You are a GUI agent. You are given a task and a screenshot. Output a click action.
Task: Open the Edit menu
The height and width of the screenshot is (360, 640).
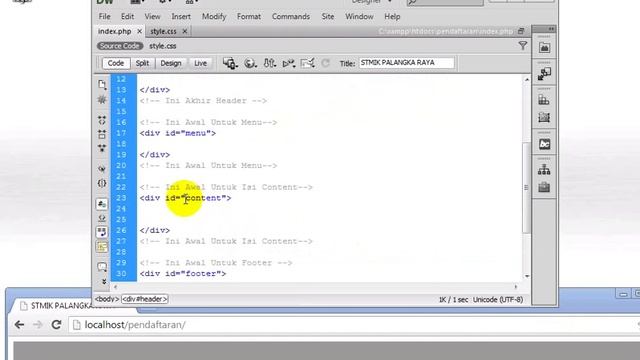point(127,17)
